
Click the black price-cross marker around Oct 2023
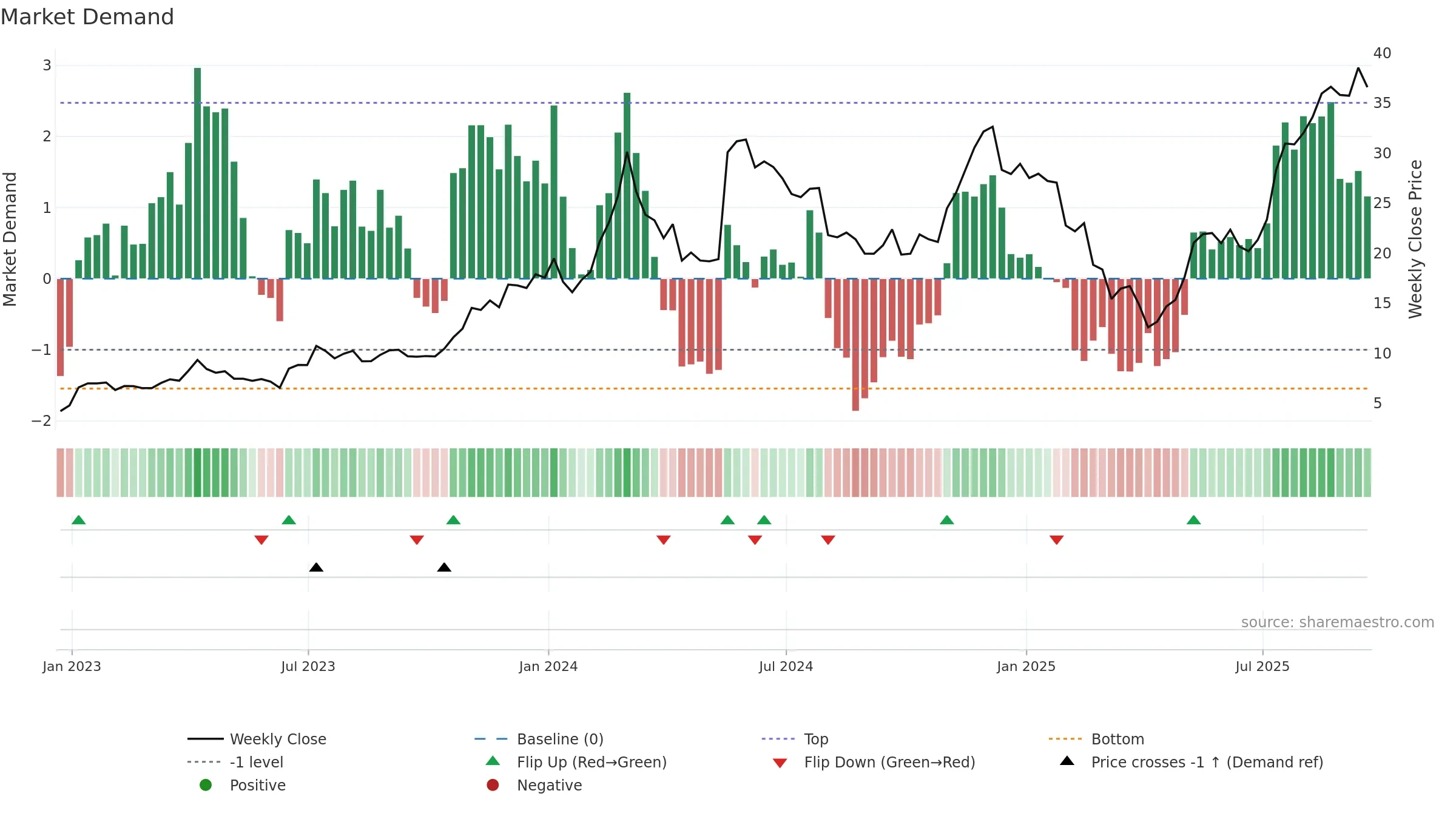pos(444,567)
